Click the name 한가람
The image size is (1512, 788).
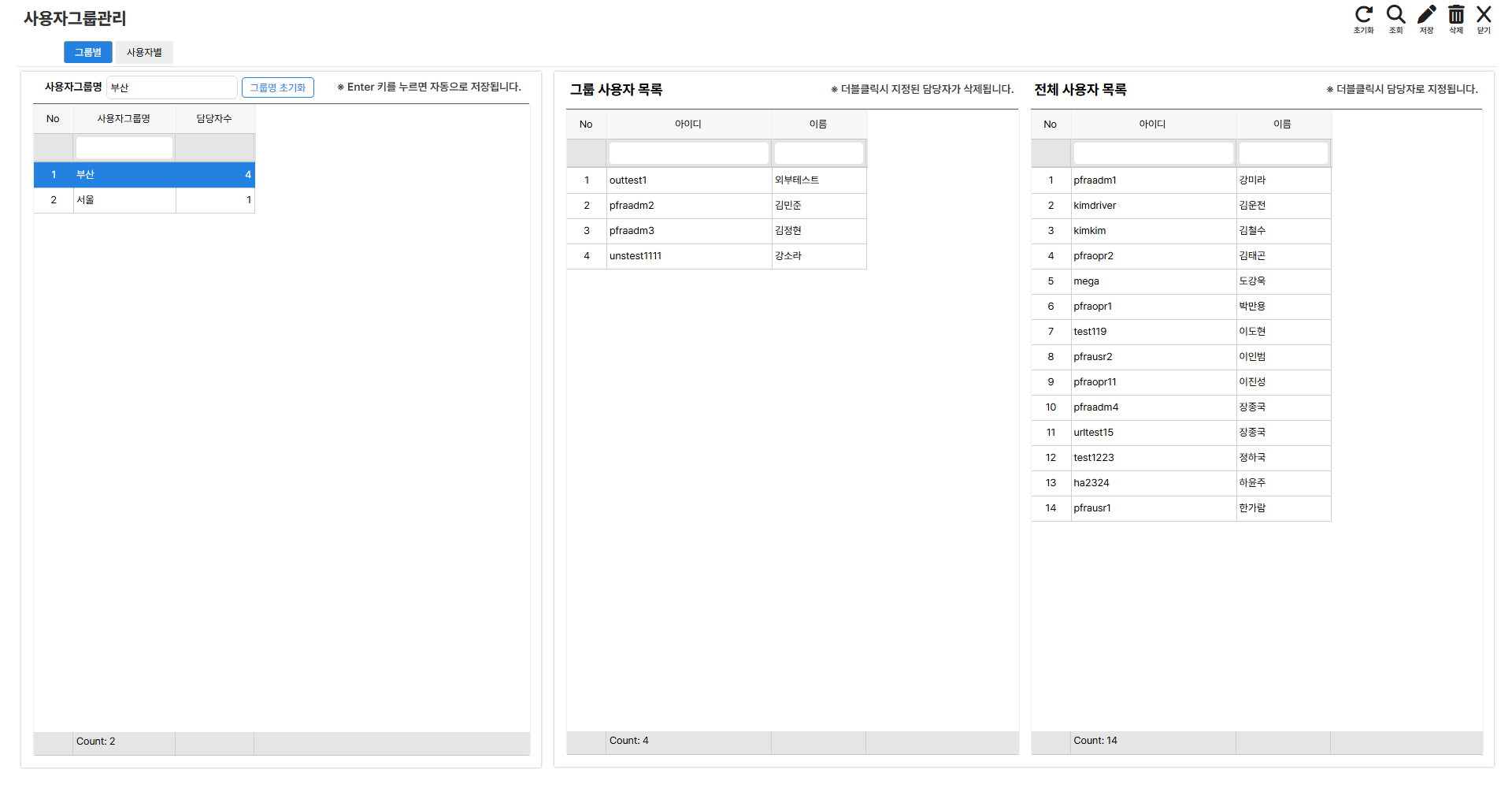1252,508
